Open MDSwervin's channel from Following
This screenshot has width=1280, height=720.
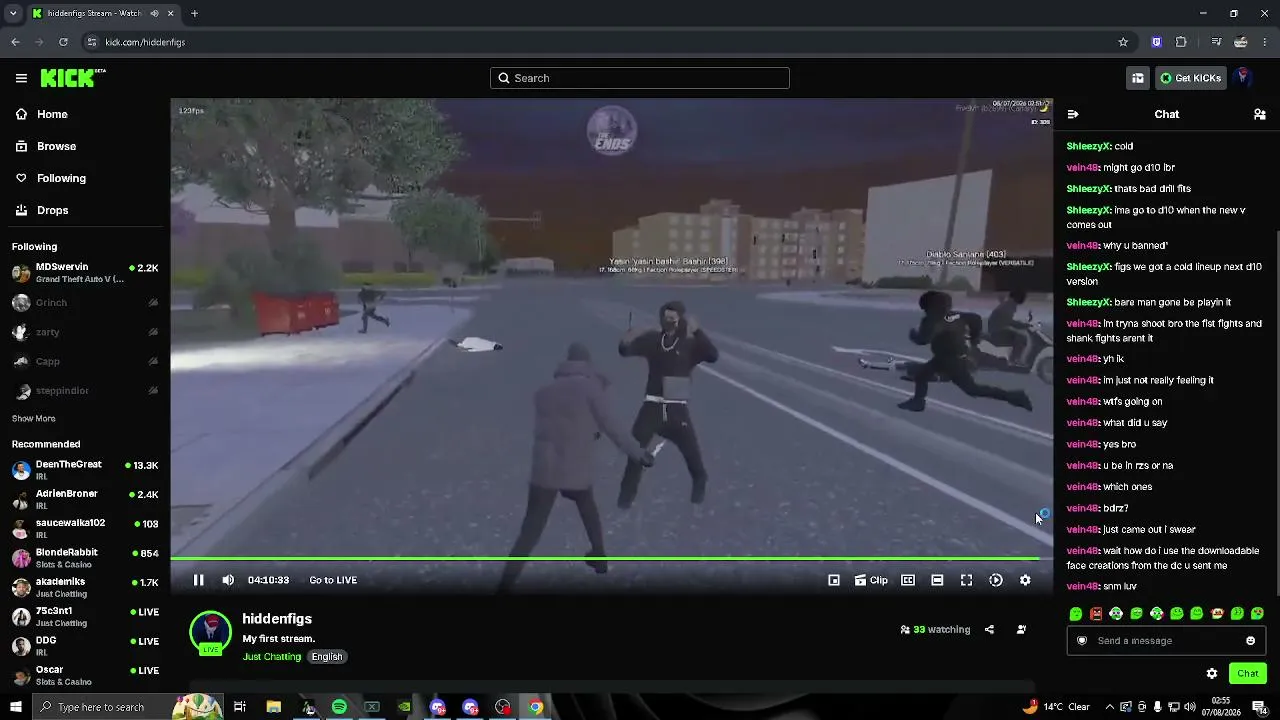tap(85, 273)
